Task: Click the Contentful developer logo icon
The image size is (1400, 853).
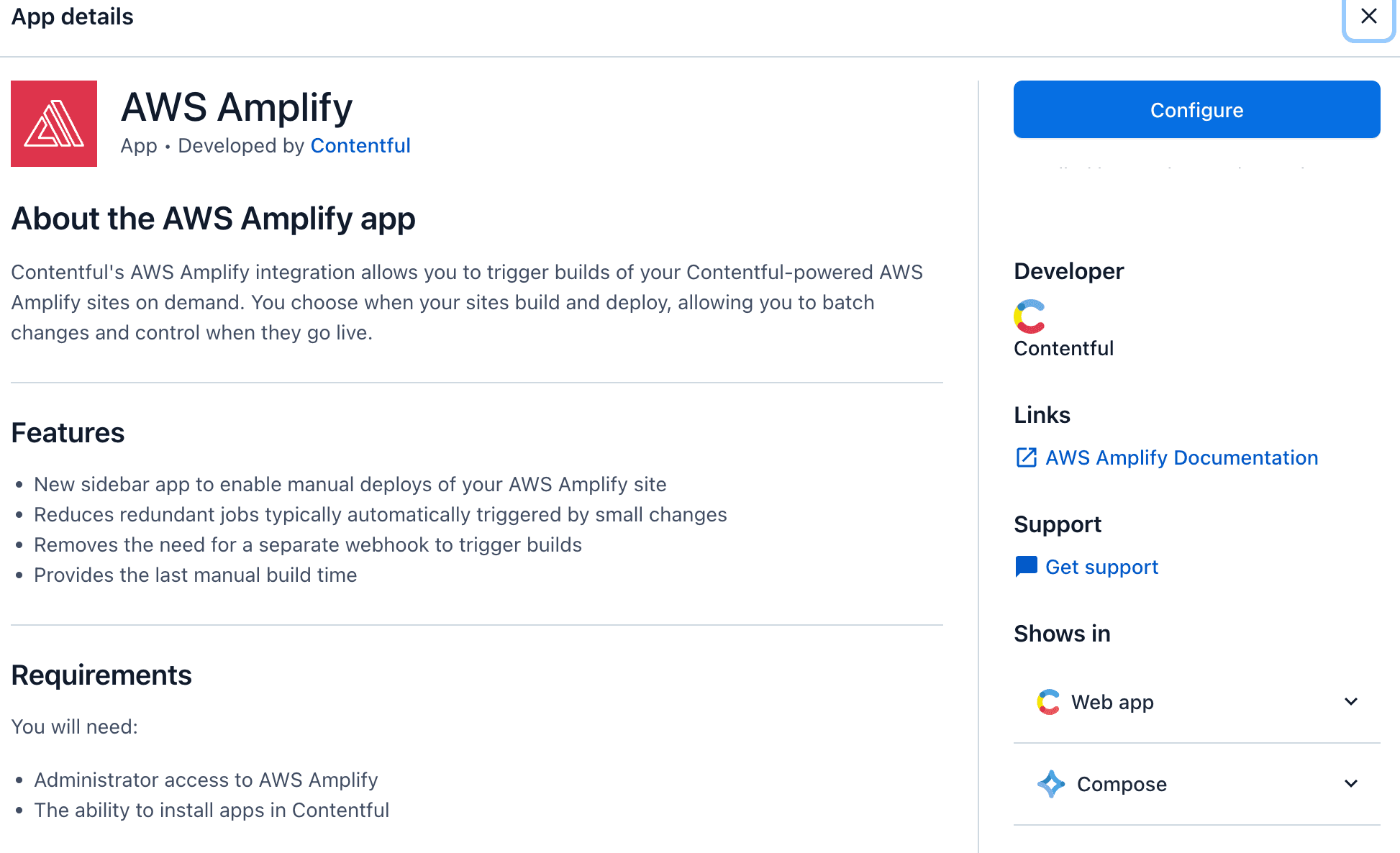Action: pyautogui.click(x=1030, y=316)
